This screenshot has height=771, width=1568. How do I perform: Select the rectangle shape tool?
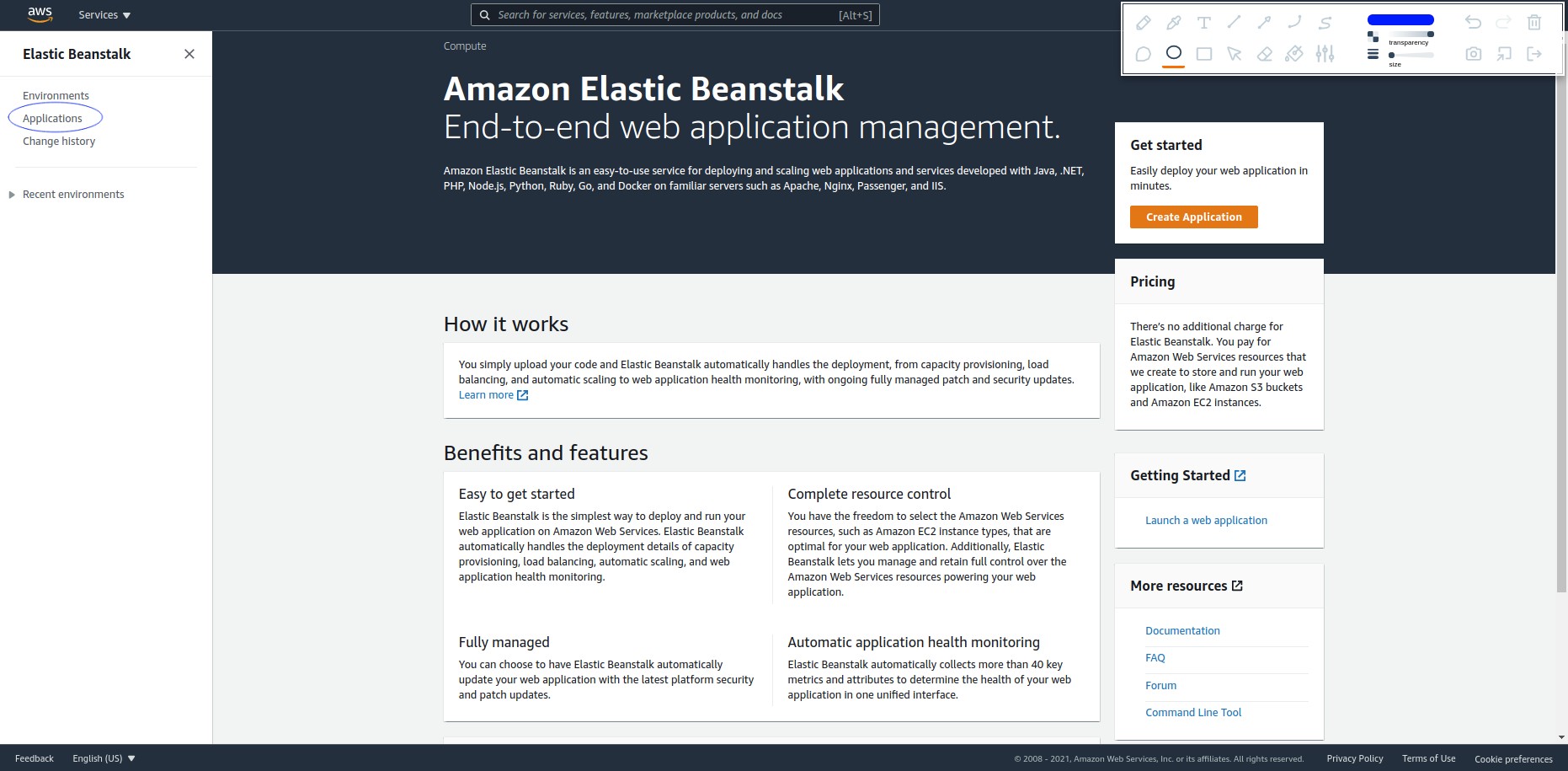tap(1204, 54)
